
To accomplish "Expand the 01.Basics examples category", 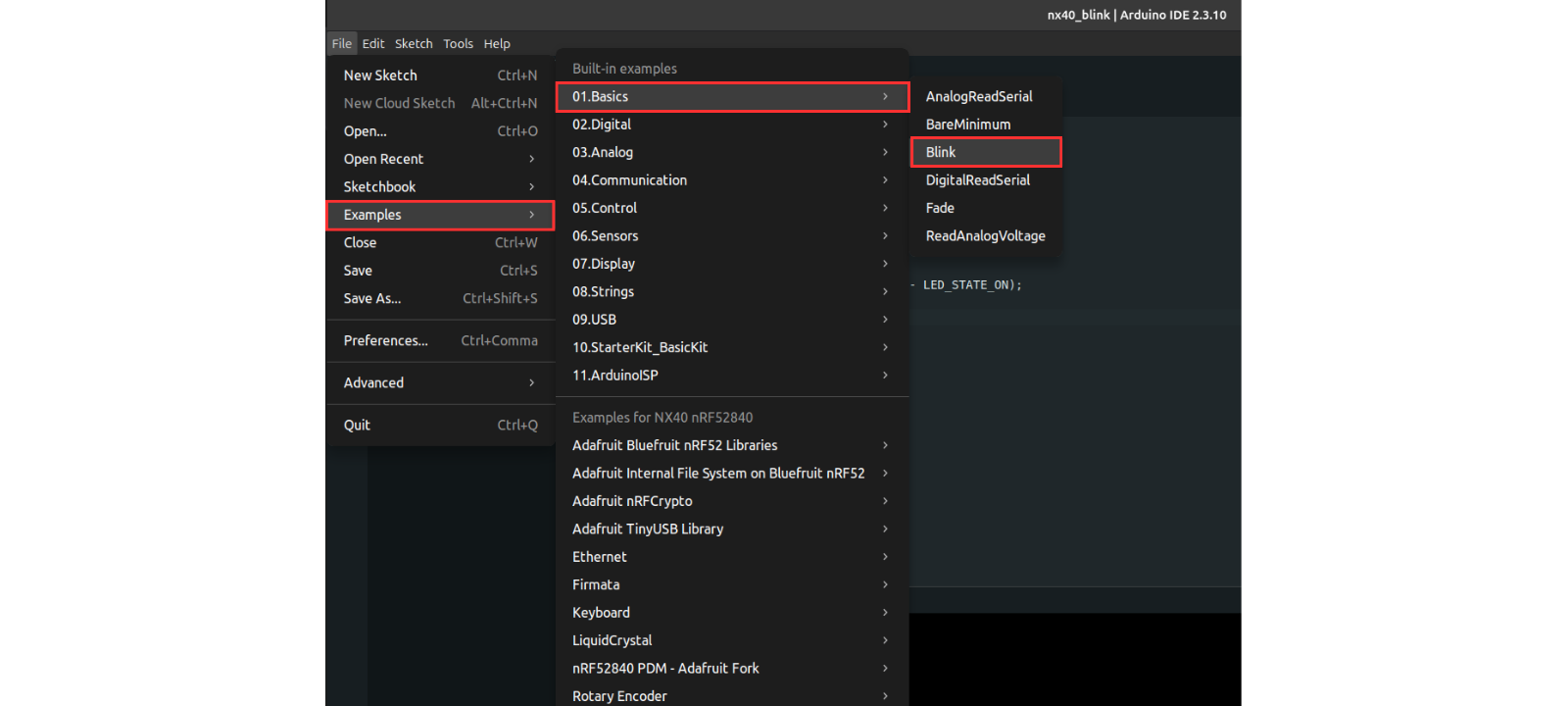I will click(x=732, y=97).
